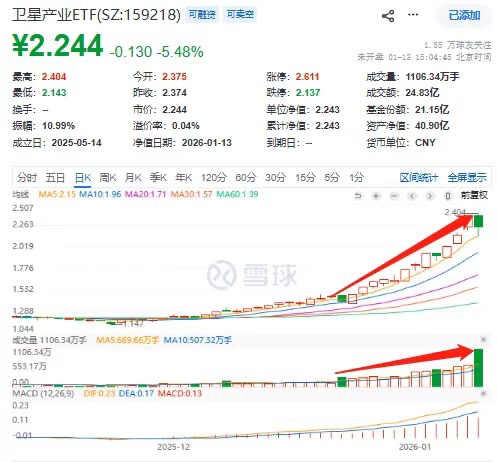The image size is (497, 462).
Task: Switch to the 分时 chart tab
Action: [x=27, y=177]
